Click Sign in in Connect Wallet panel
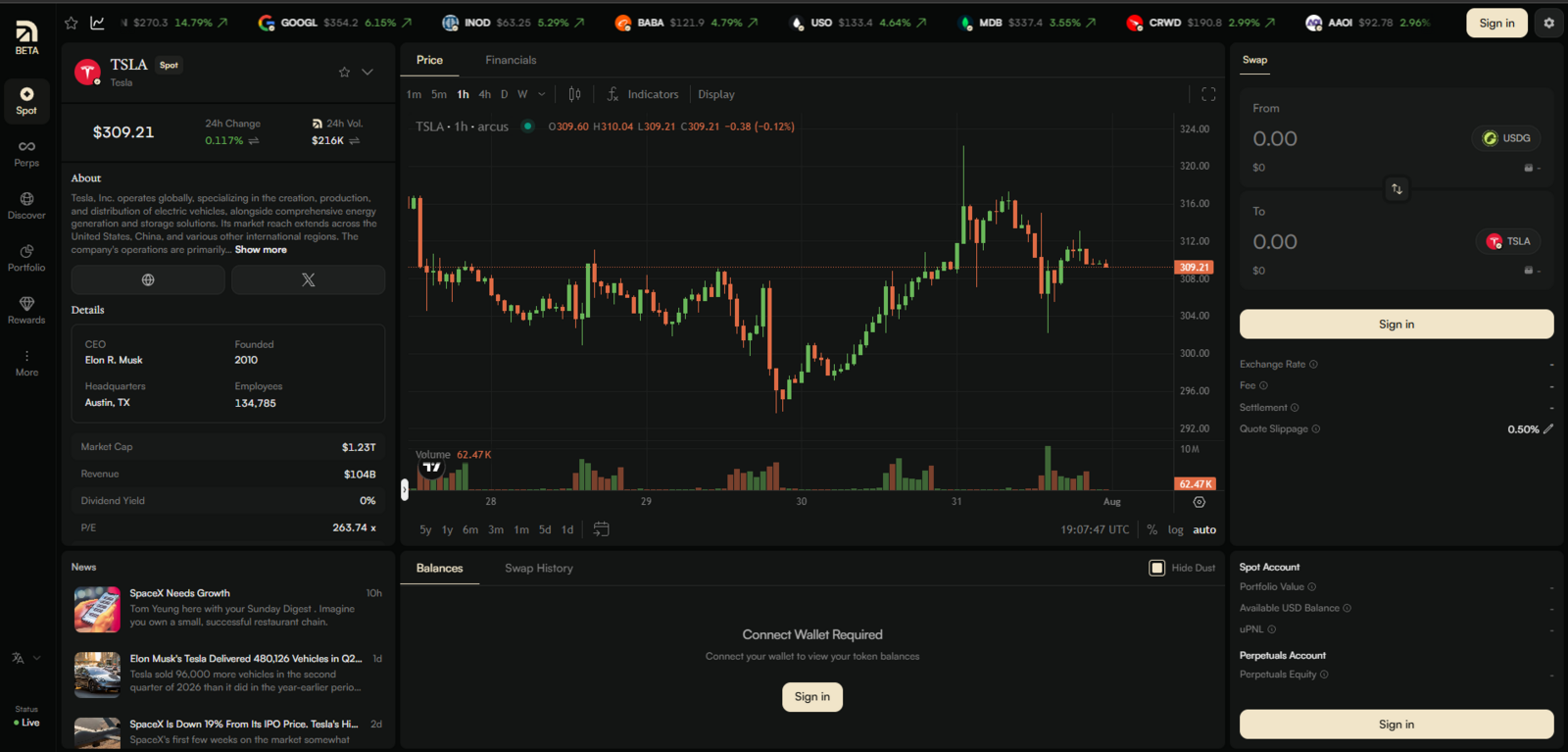1568x752 pixels. (811, 697)
